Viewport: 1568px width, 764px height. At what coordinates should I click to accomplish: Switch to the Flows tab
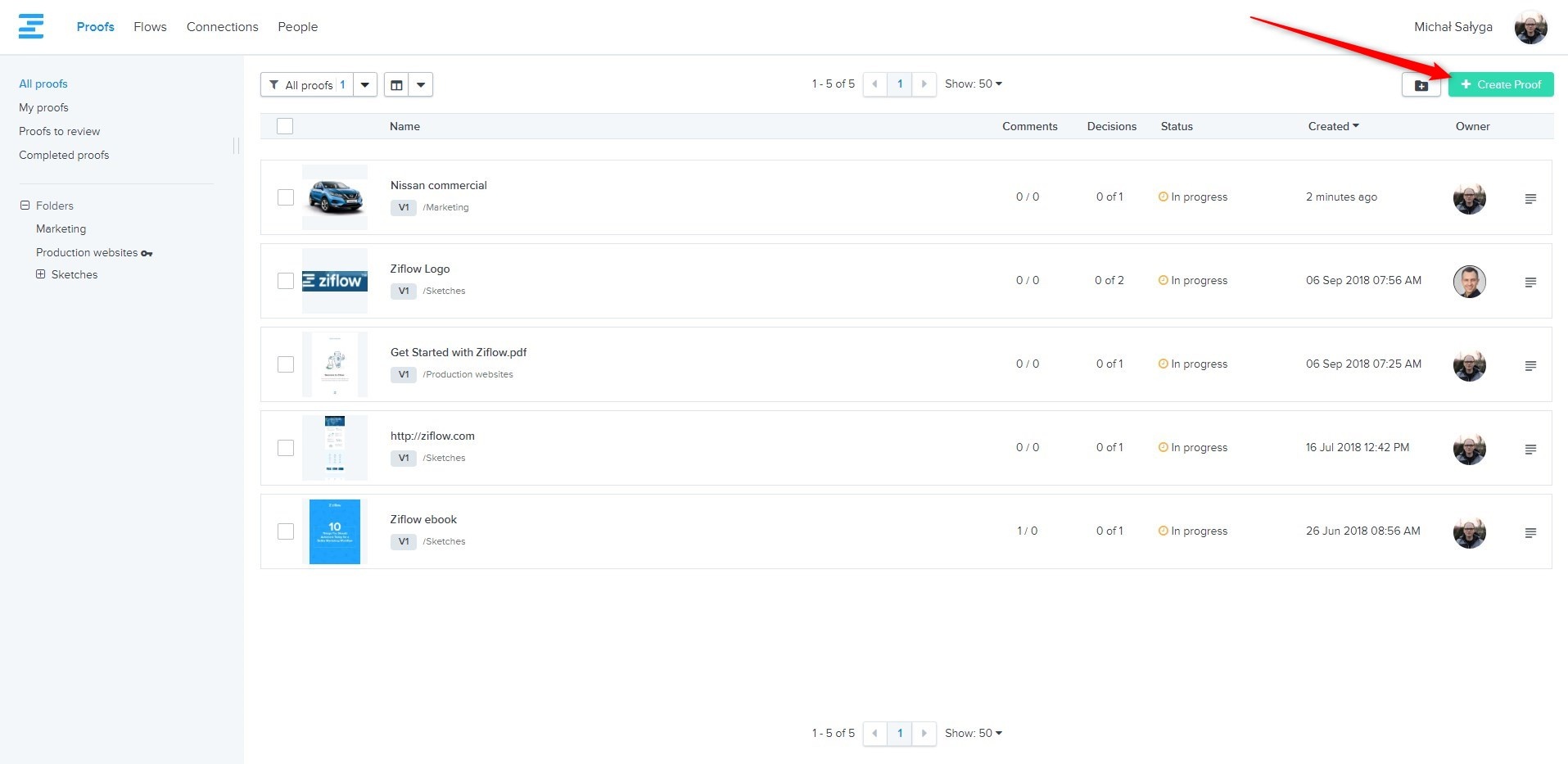(x=150, y=27)
